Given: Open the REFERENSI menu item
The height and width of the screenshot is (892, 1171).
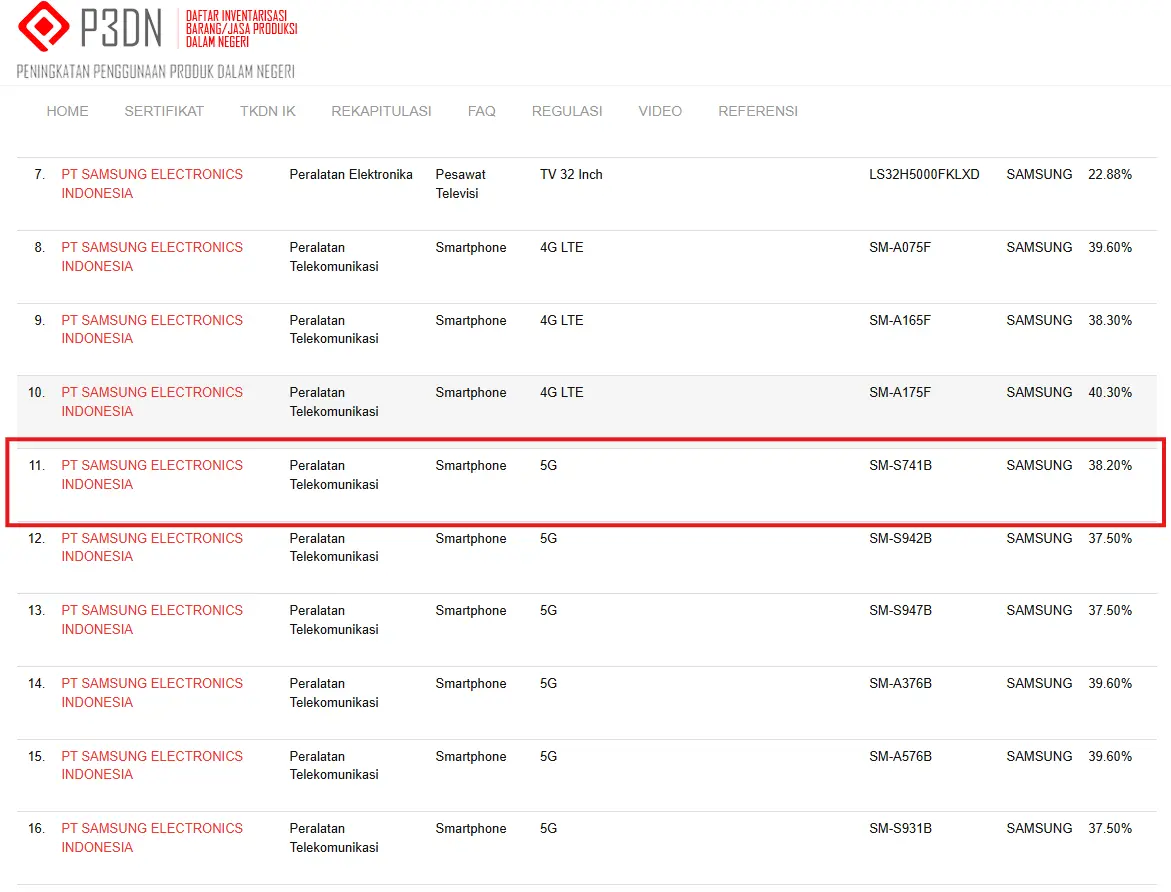Looking at the screenshot, I should point(757,111).
